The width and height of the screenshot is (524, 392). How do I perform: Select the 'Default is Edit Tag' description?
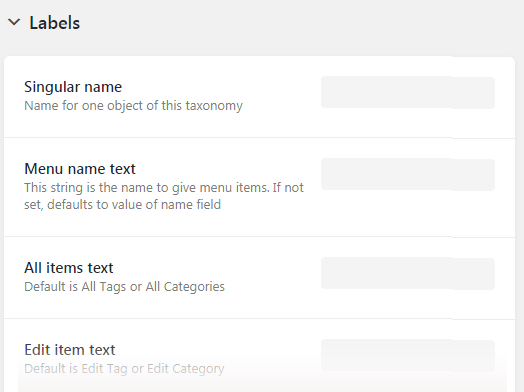click(x=124, y=369)
